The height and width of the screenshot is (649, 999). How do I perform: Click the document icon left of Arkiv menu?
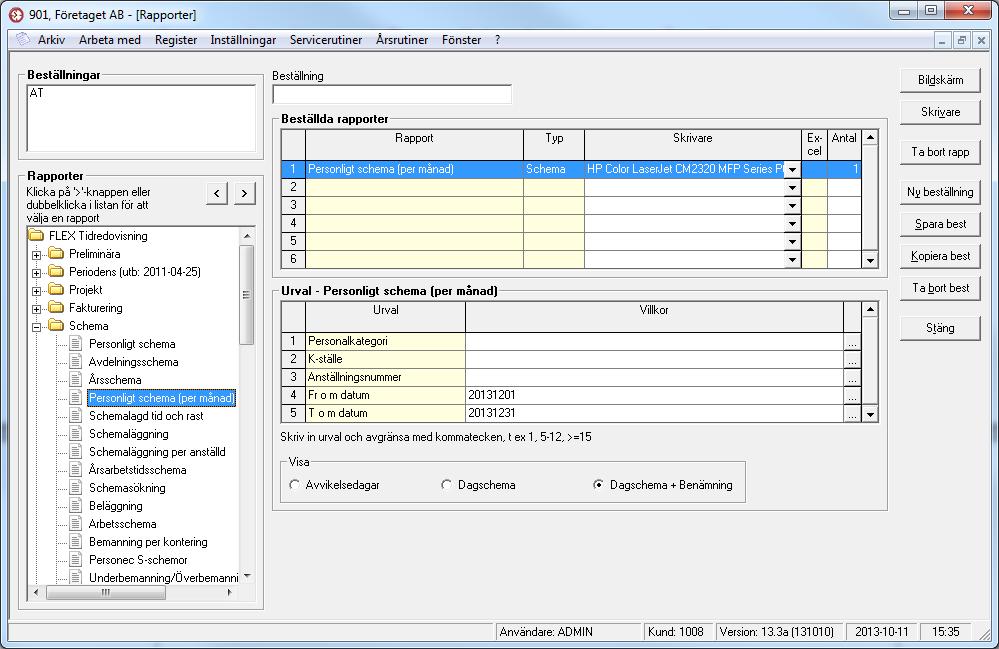pos(23,39)
